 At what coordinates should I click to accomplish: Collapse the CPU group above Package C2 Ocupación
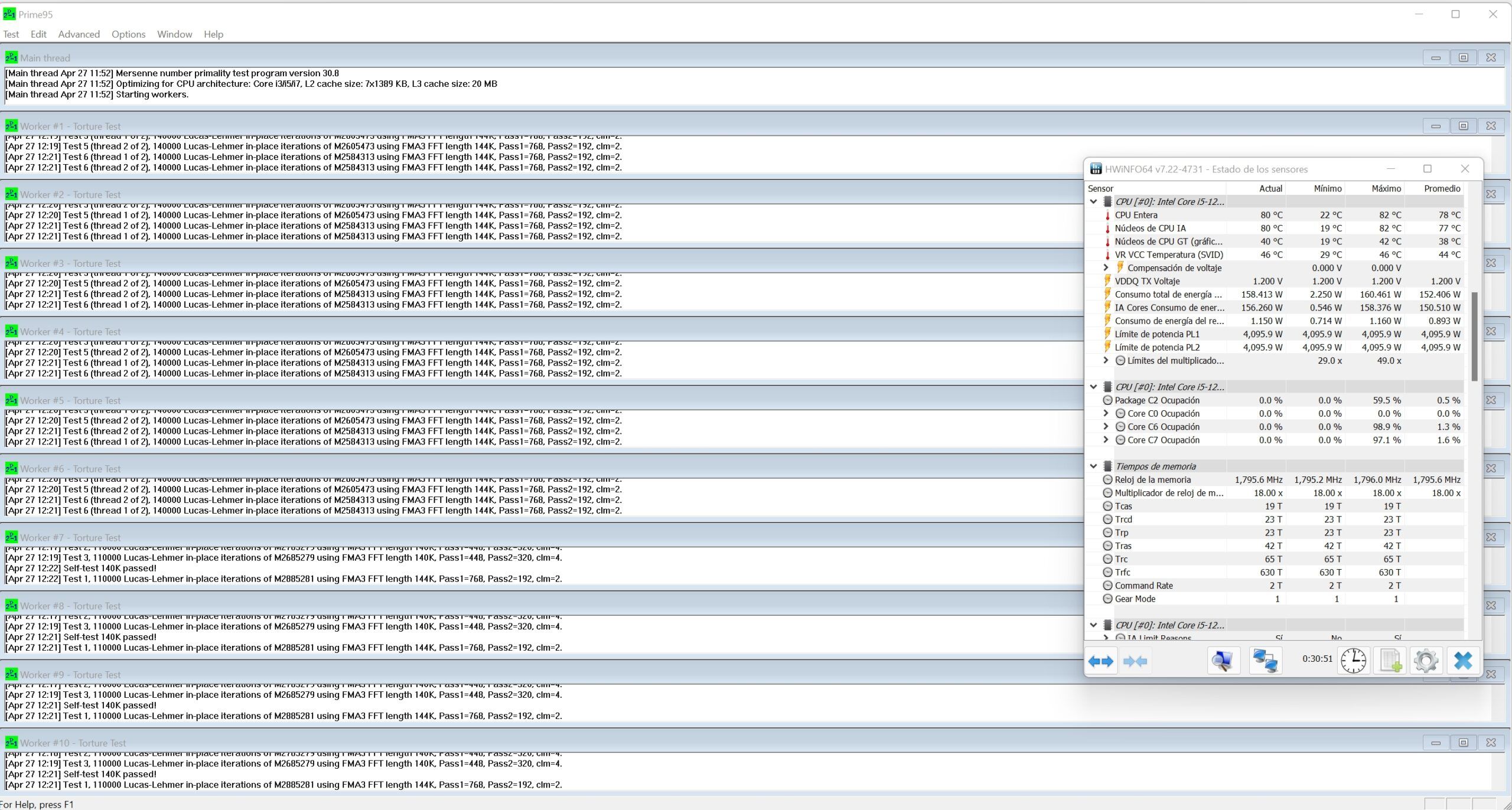click(1093, 387)
